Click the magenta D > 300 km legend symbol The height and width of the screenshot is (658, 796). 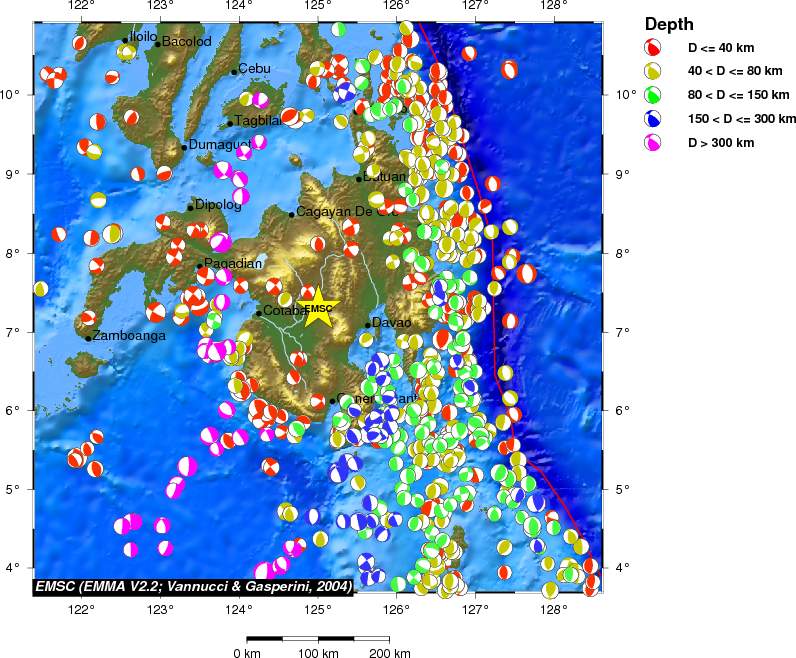(653, 143)
